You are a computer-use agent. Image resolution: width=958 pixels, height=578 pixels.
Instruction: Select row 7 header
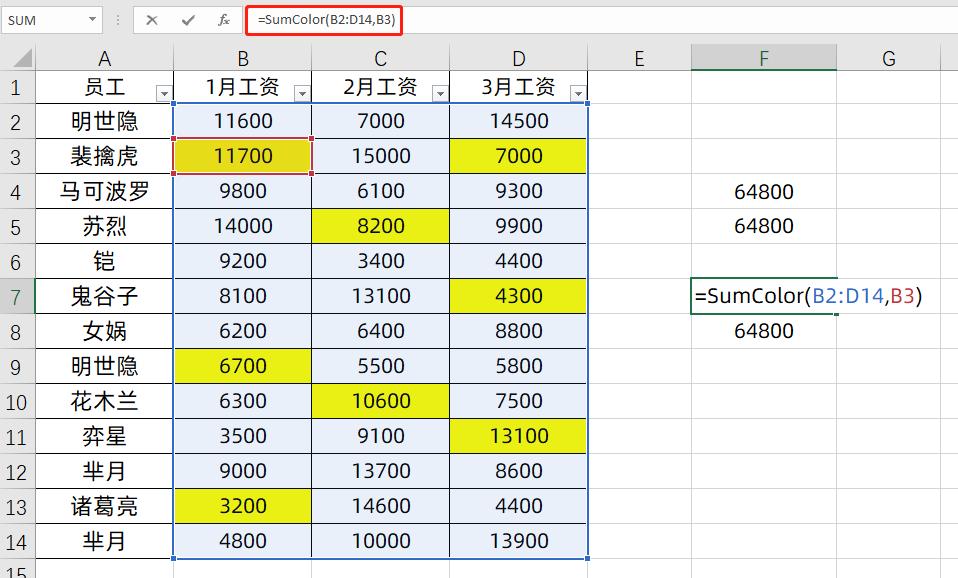13,296
